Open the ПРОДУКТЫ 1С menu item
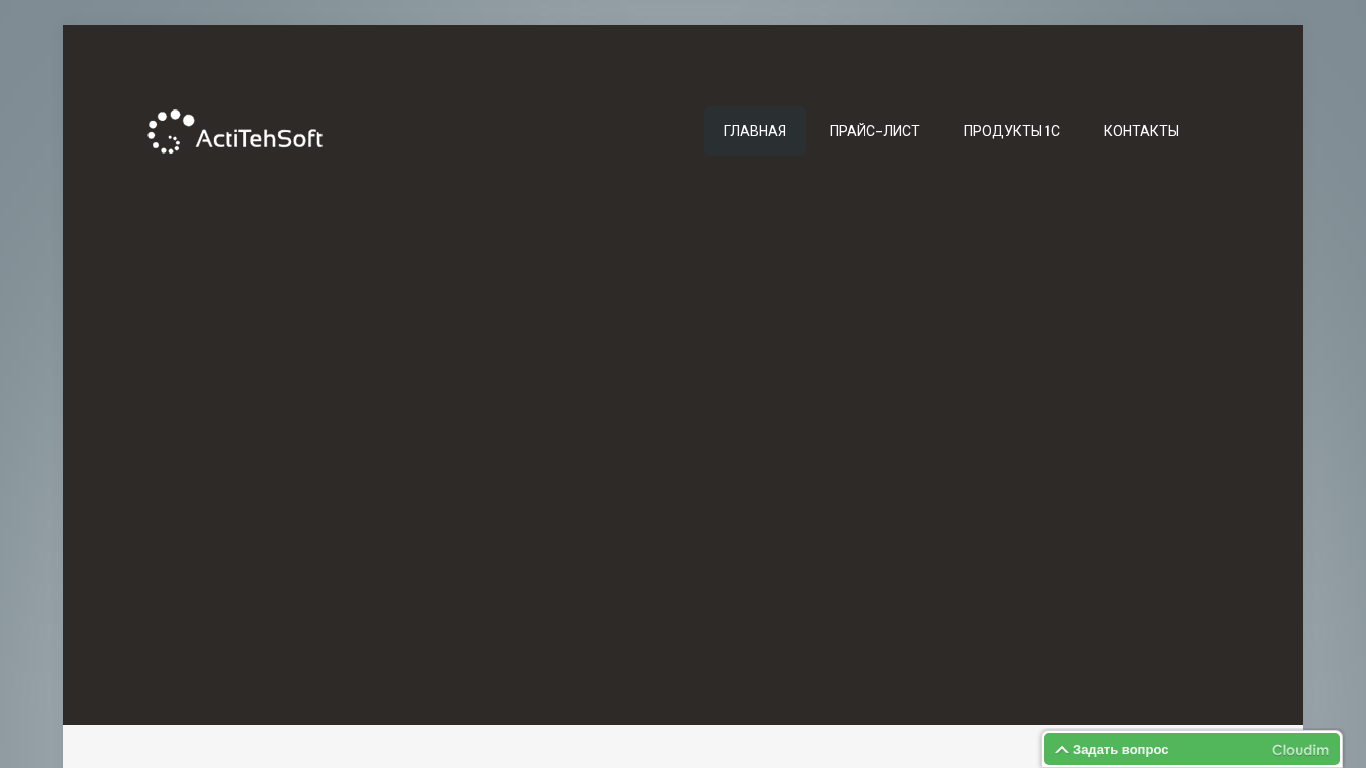1366x768 pixels. coord(1011,131)
